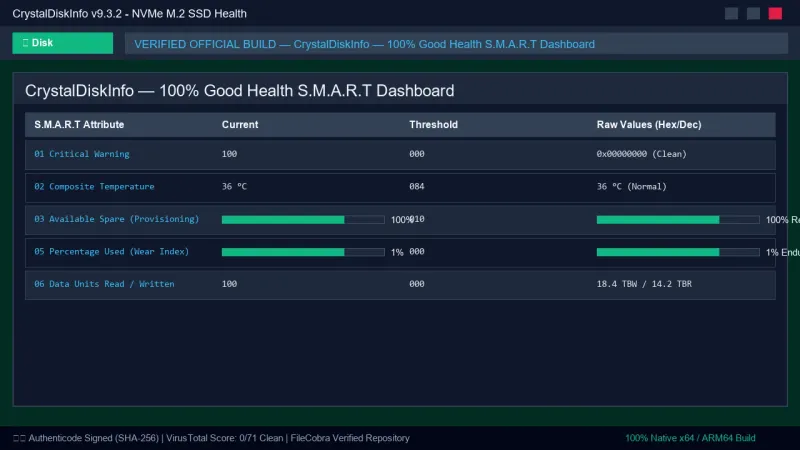Screen dimensions: 800x450
Task: Click the Raw Values (Hex/Dec) column header
Action: tap(649, 124)
